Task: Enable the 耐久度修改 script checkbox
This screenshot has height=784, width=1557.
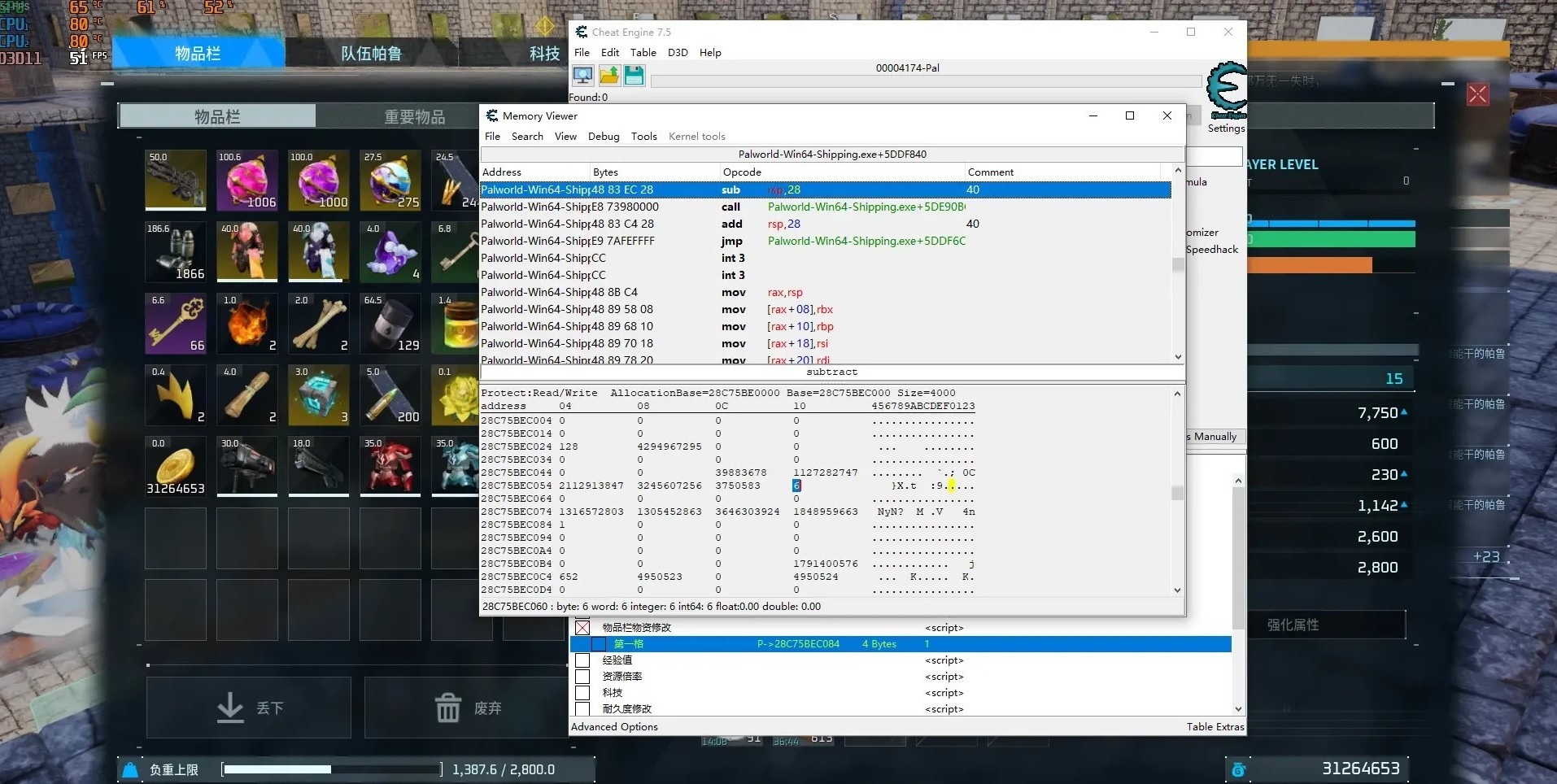Action: (582, 709)
